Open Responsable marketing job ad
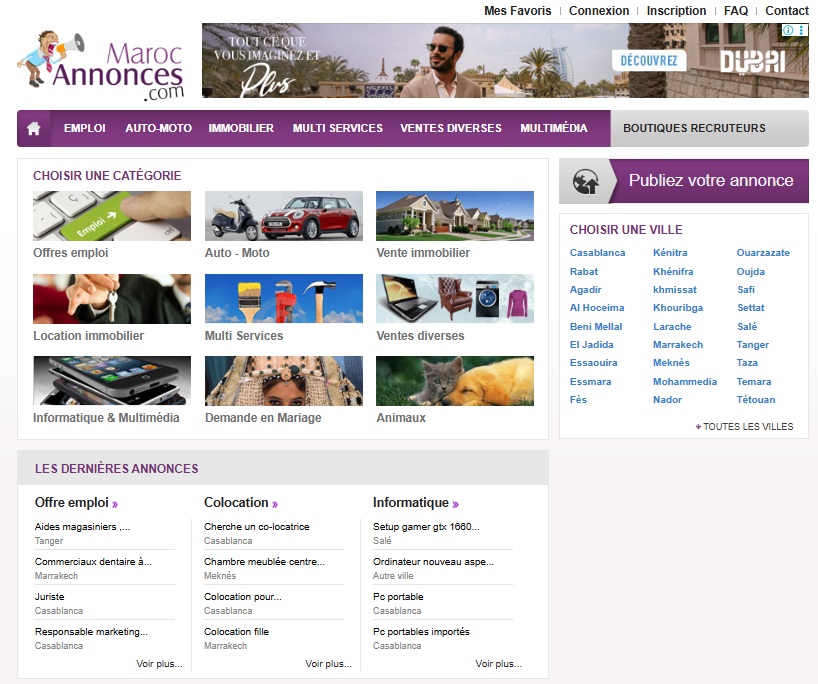 pyautogui.click(x=91, y=632)
